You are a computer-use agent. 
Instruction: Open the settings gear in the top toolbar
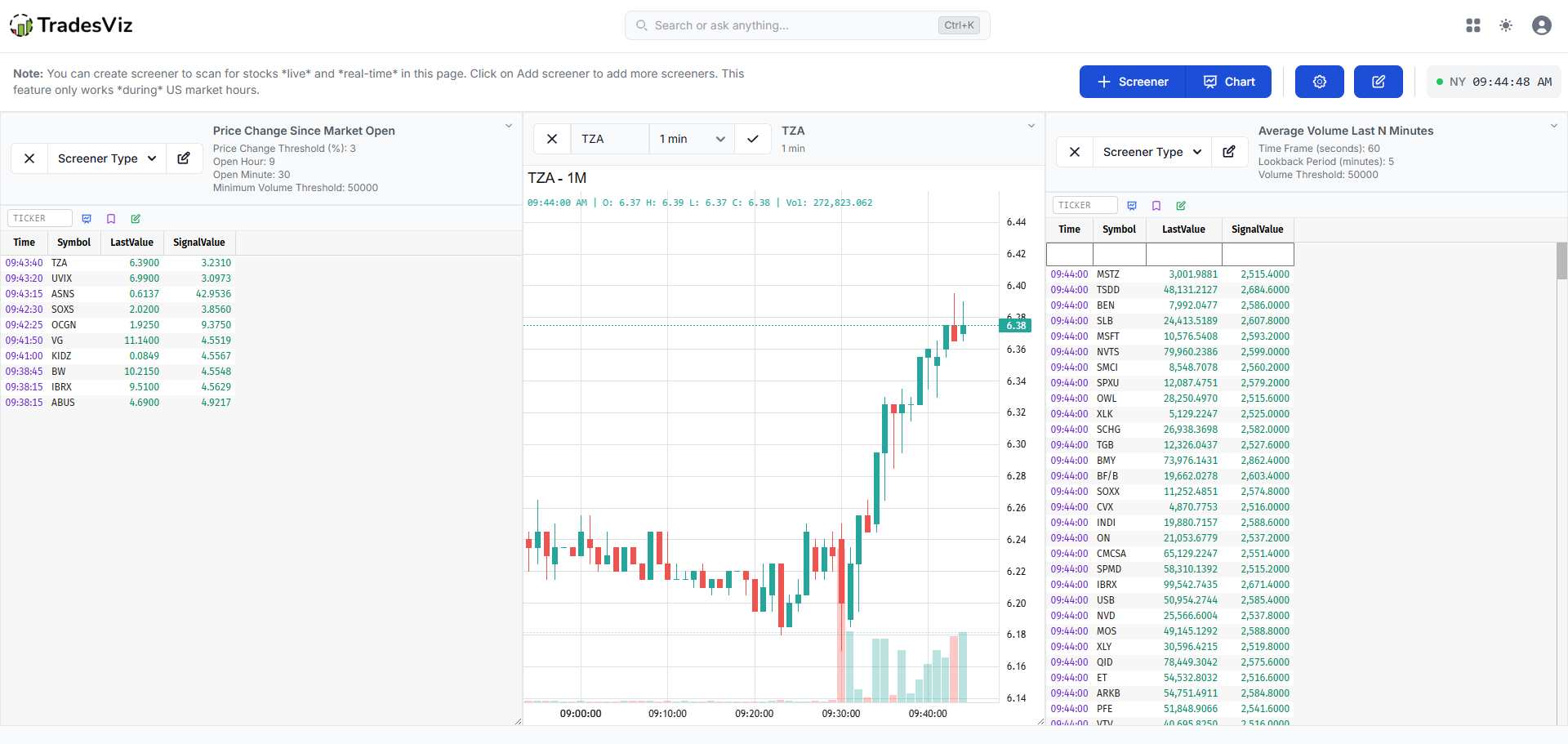tap(1318, 82)
